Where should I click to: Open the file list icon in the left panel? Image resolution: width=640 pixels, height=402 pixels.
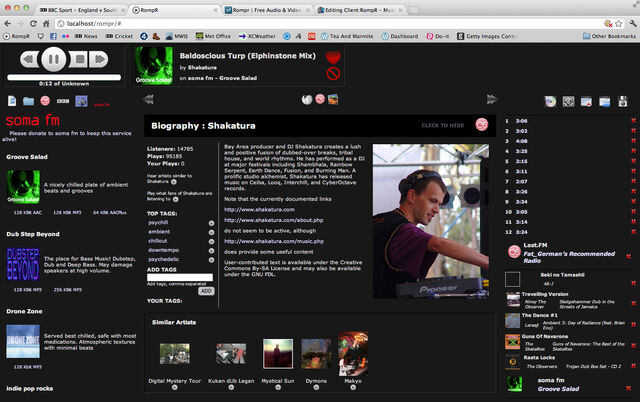[x=12, y=100]
